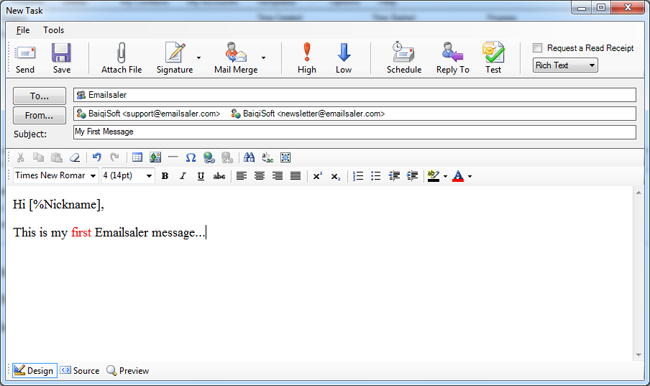Click the From... button
650x386 pixels.
tap(39, 115)
